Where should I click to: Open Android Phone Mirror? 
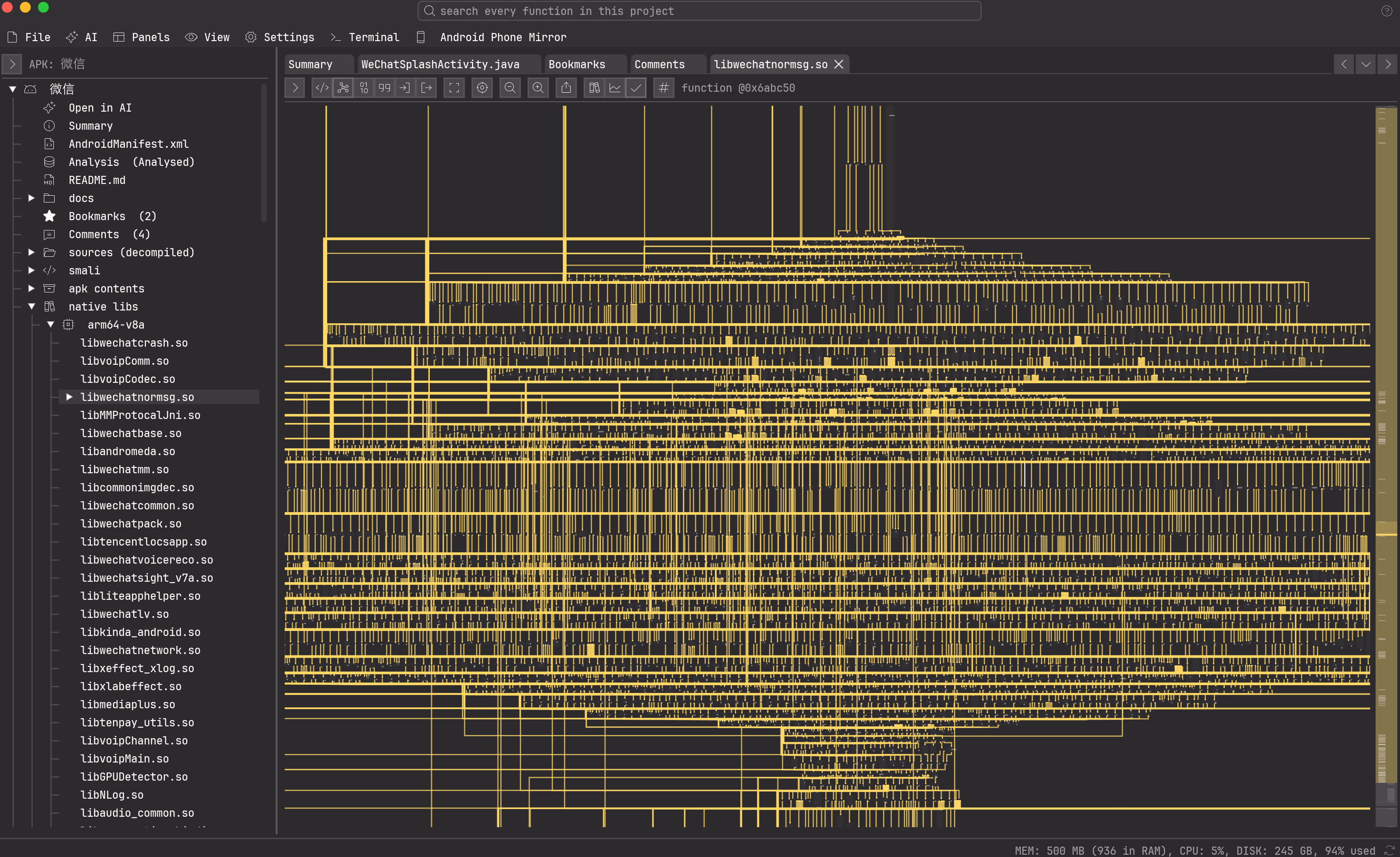tap(492, 38)
